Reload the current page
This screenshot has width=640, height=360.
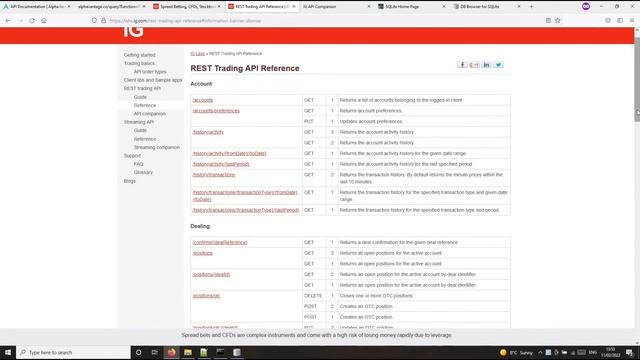(x=32, y=20)
